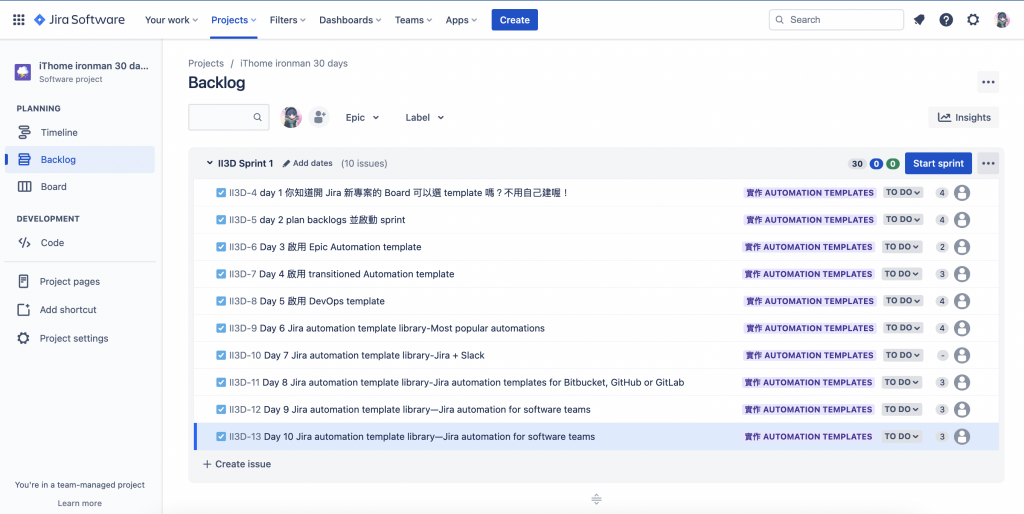Click the task type icon of II3D-13
Viewport: 1024px width, 514px height.
(x=221, y=436)
